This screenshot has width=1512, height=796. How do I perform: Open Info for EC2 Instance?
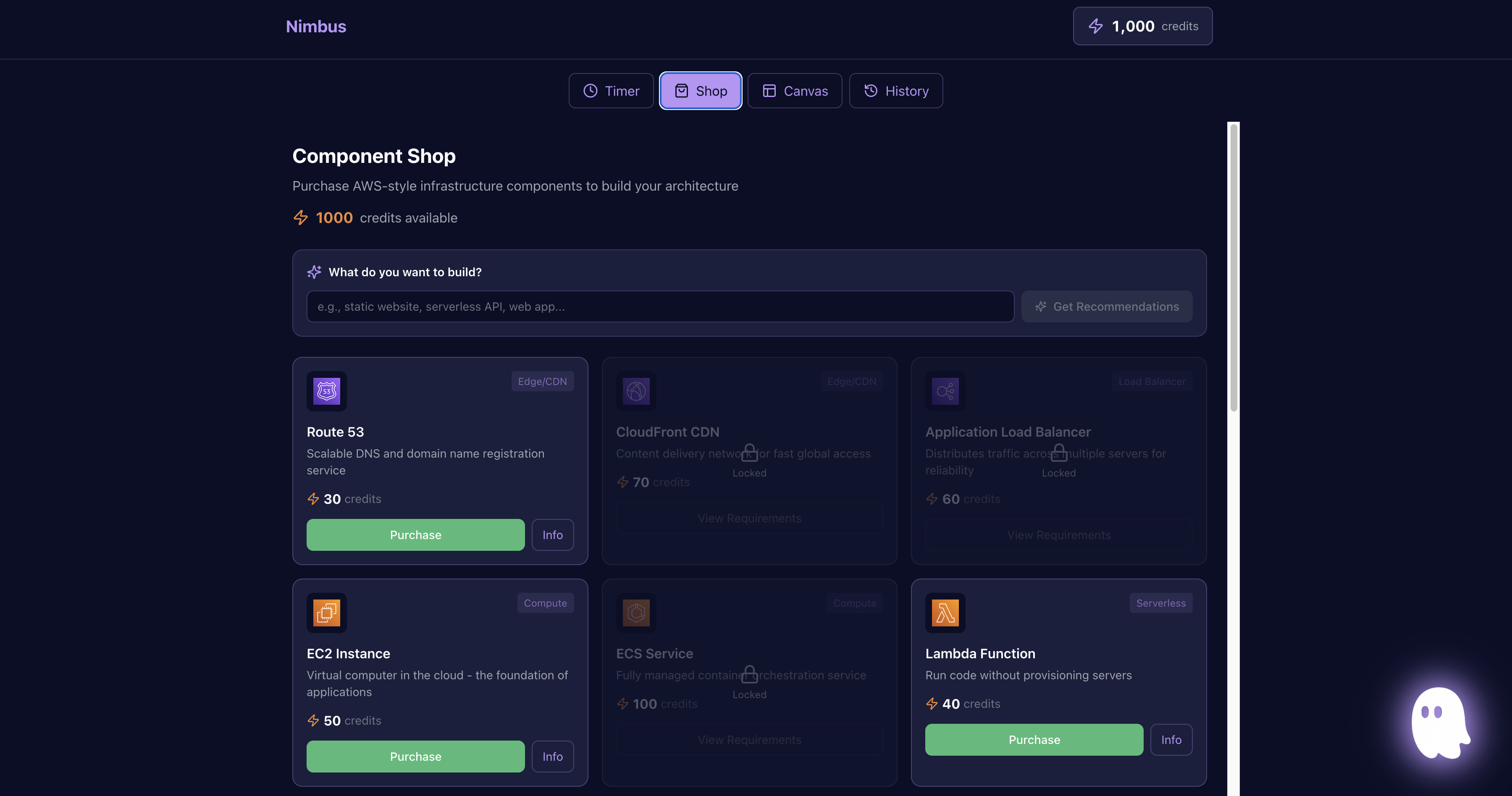pos(552,757)
